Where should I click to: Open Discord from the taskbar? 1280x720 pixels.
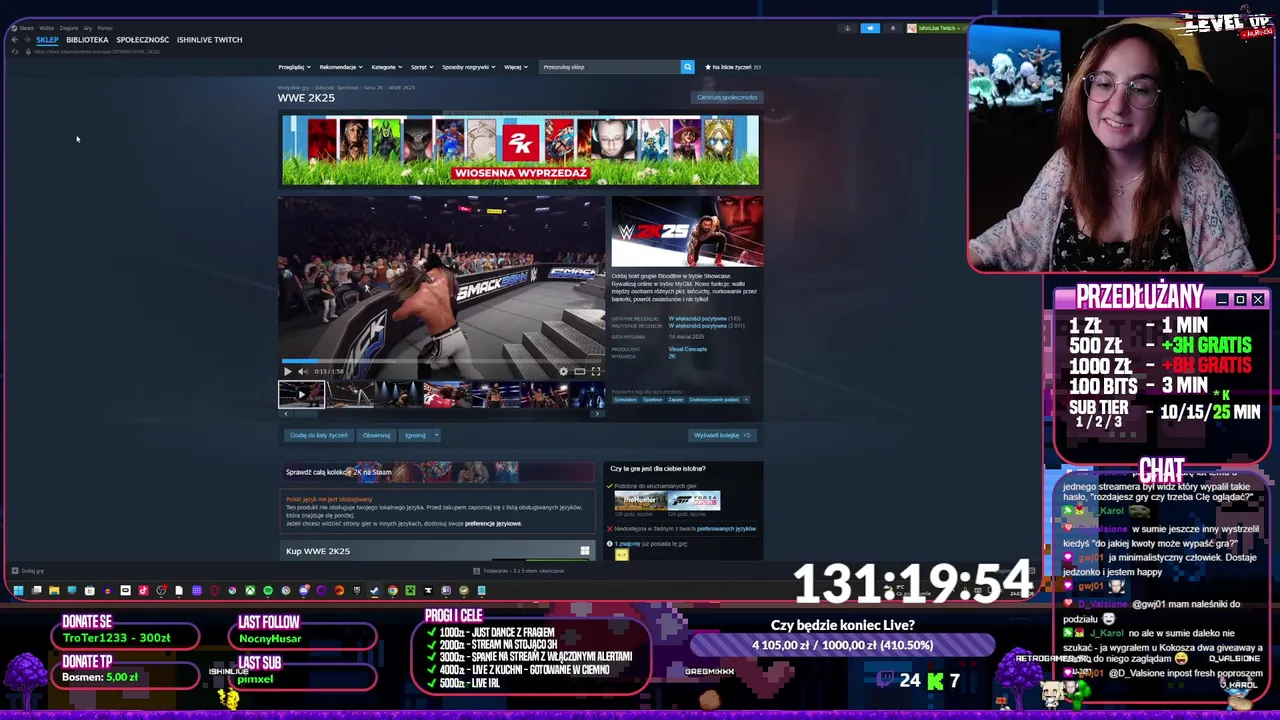[303, 590]
